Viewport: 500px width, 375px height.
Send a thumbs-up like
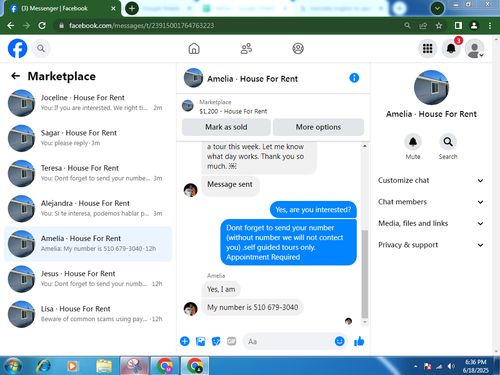[359, 341]
